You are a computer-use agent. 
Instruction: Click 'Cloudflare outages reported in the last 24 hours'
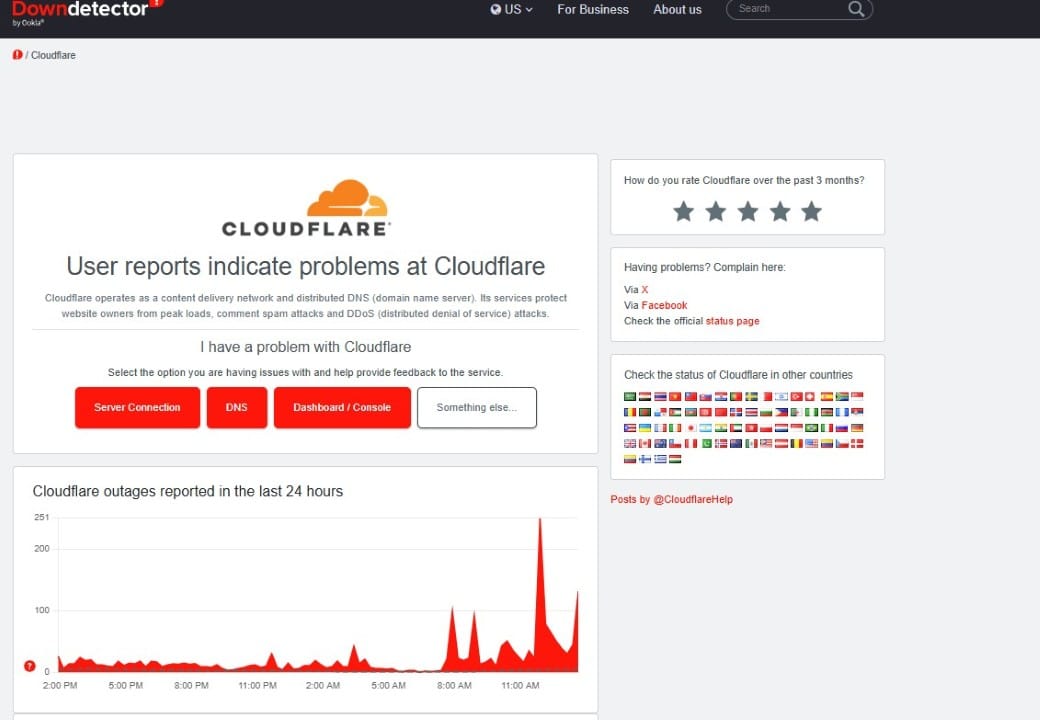coord(188,491)
